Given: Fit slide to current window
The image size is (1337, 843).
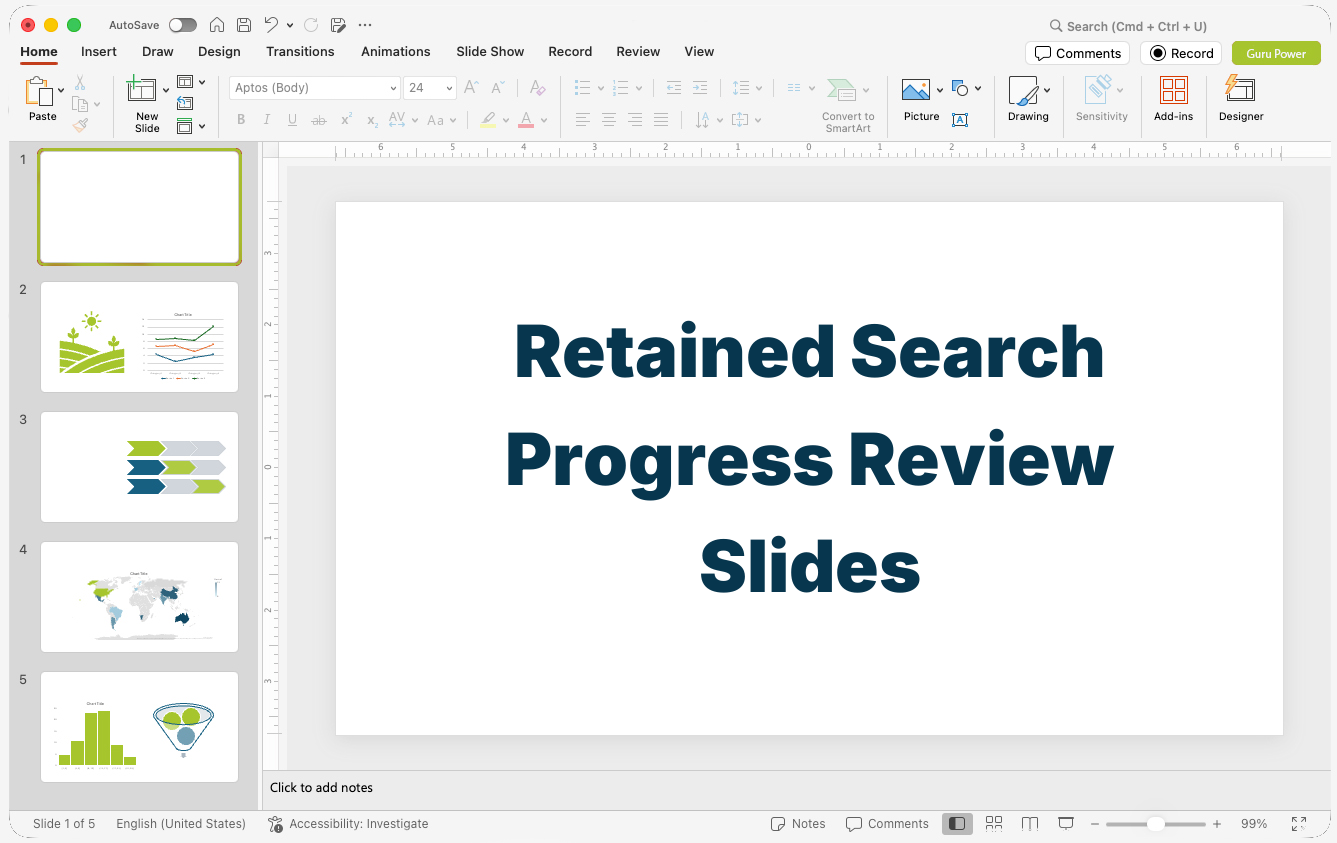Looking at the screenshot, I should tap(1299, 824).
